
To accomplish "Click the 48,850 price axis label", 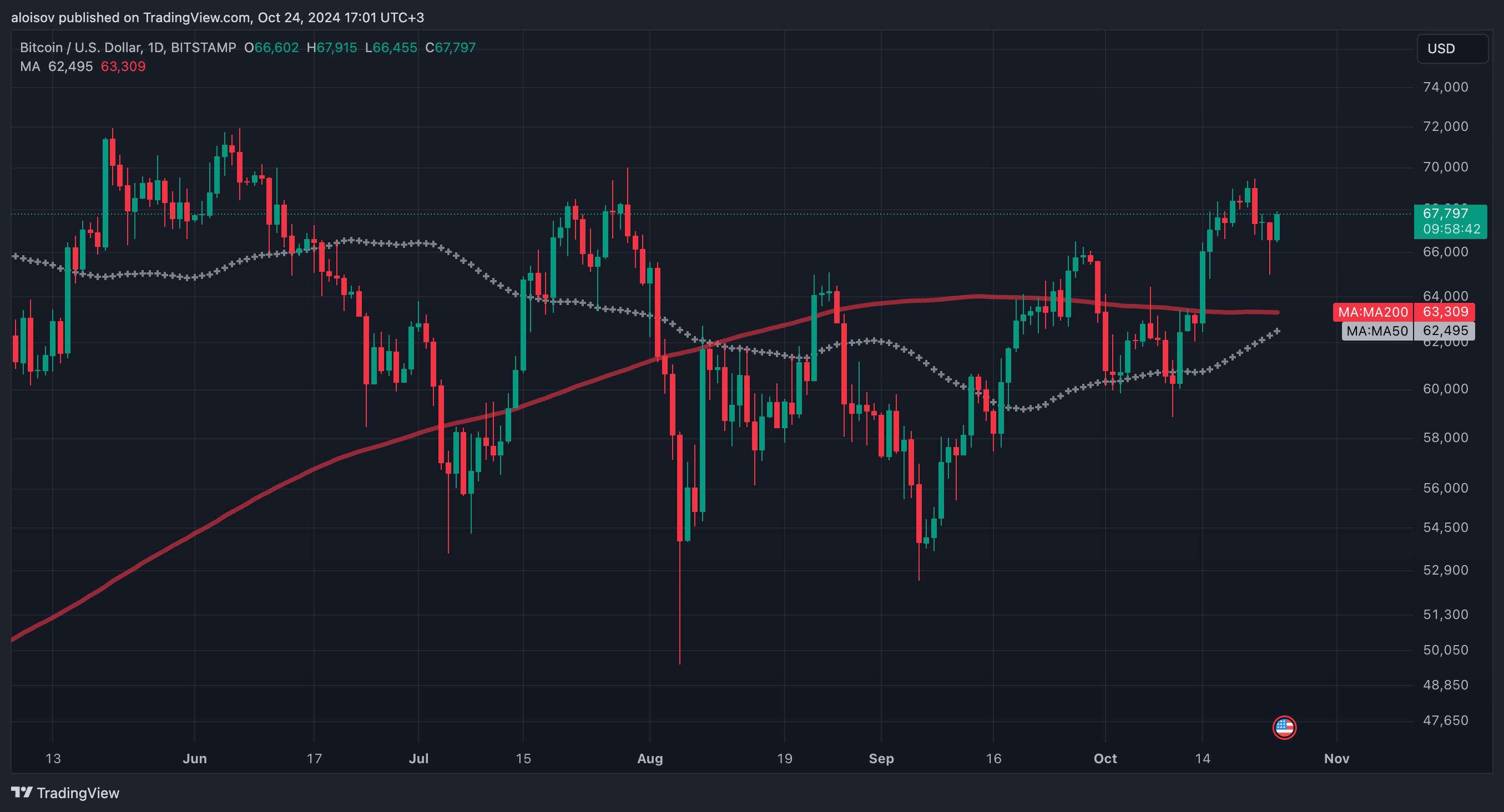I will click(1446, 685).
